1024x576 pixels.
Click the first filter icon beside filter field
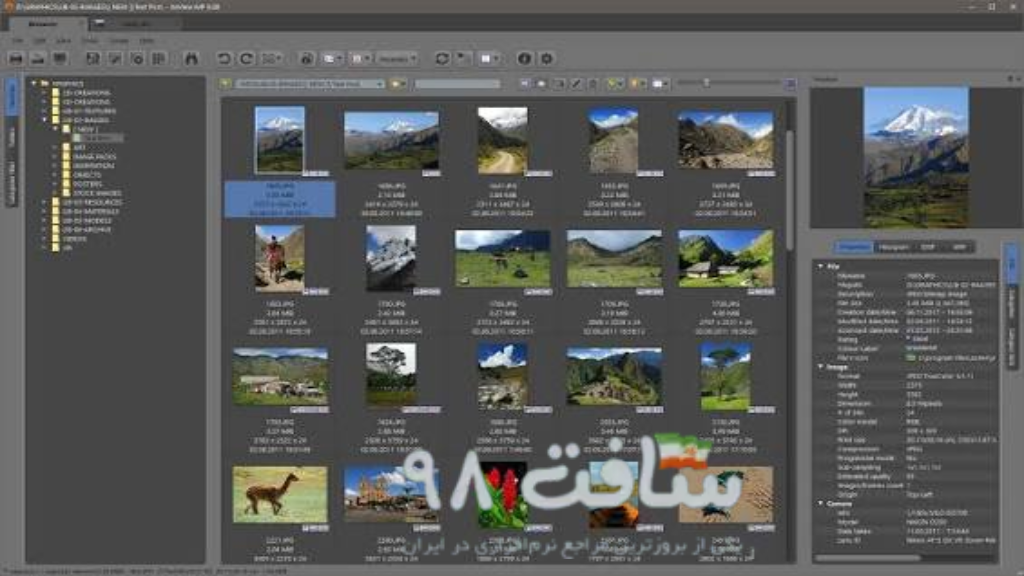pos(525,84)
